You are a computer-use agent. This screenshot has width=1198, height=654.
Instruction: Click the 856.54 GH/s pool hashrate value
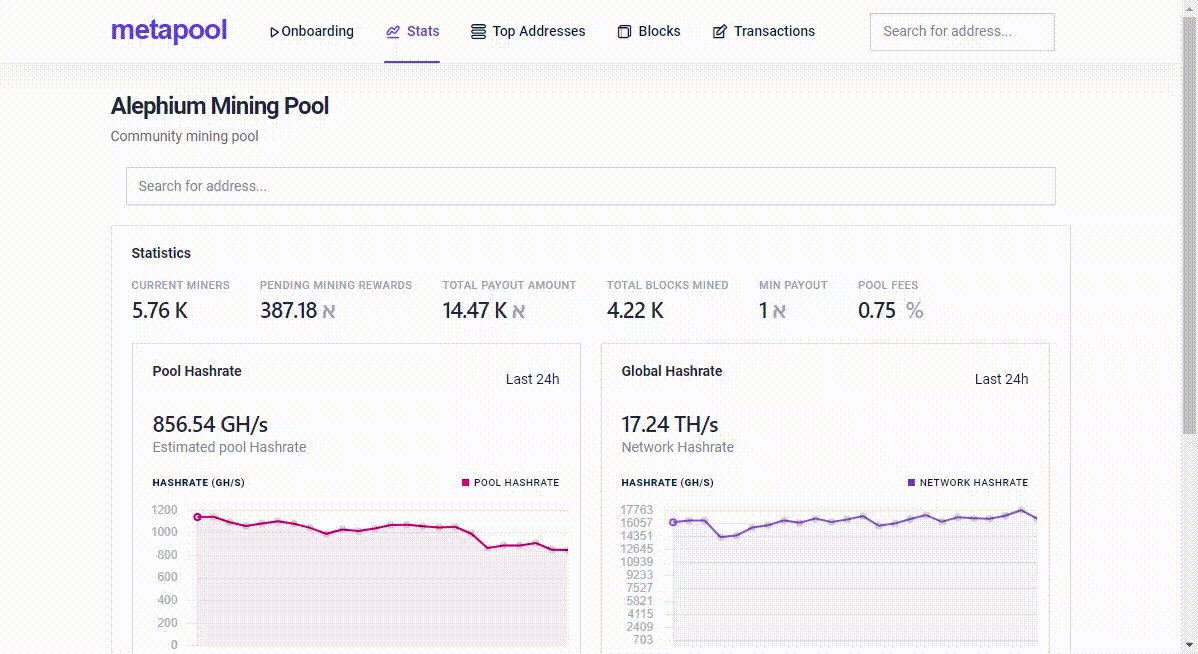click(210, 424)
